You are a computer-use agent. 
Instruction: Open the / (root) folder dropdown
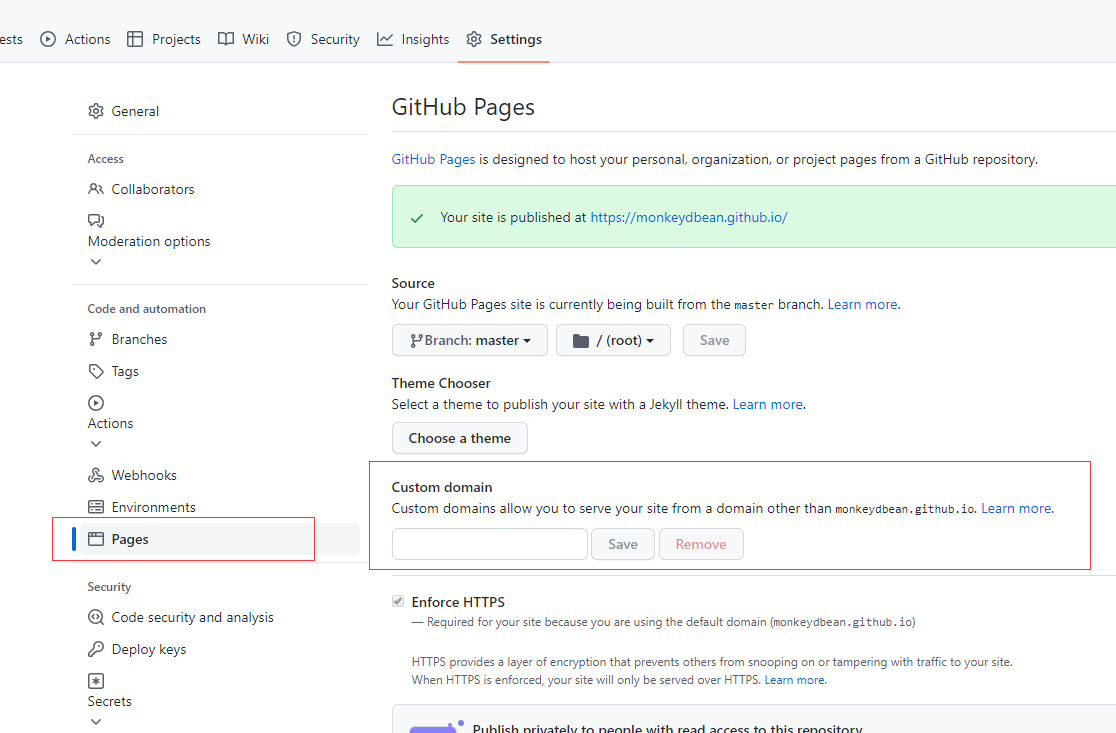613,340
